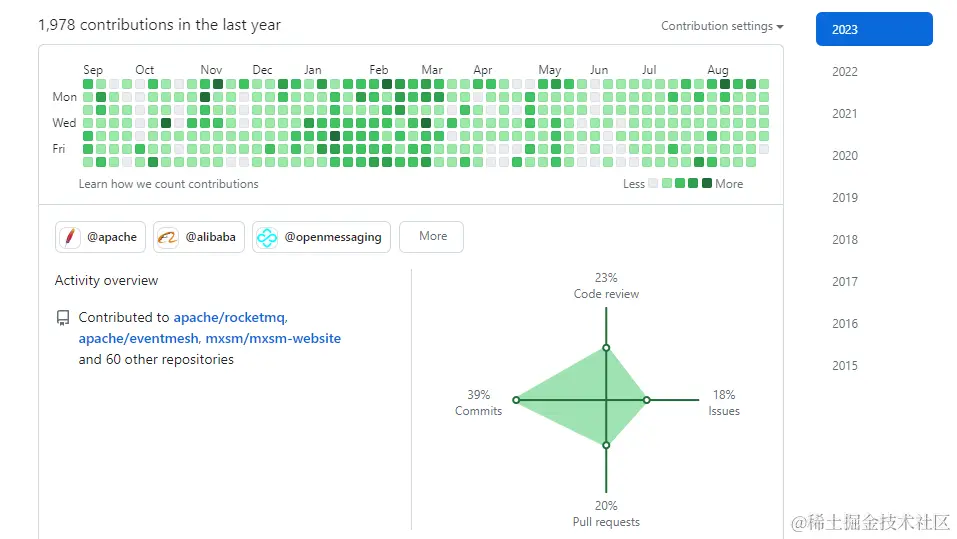Click the @alibaba organization filter button
The image size is (957, 539).
pyautogui.click(x=198, y=237)
